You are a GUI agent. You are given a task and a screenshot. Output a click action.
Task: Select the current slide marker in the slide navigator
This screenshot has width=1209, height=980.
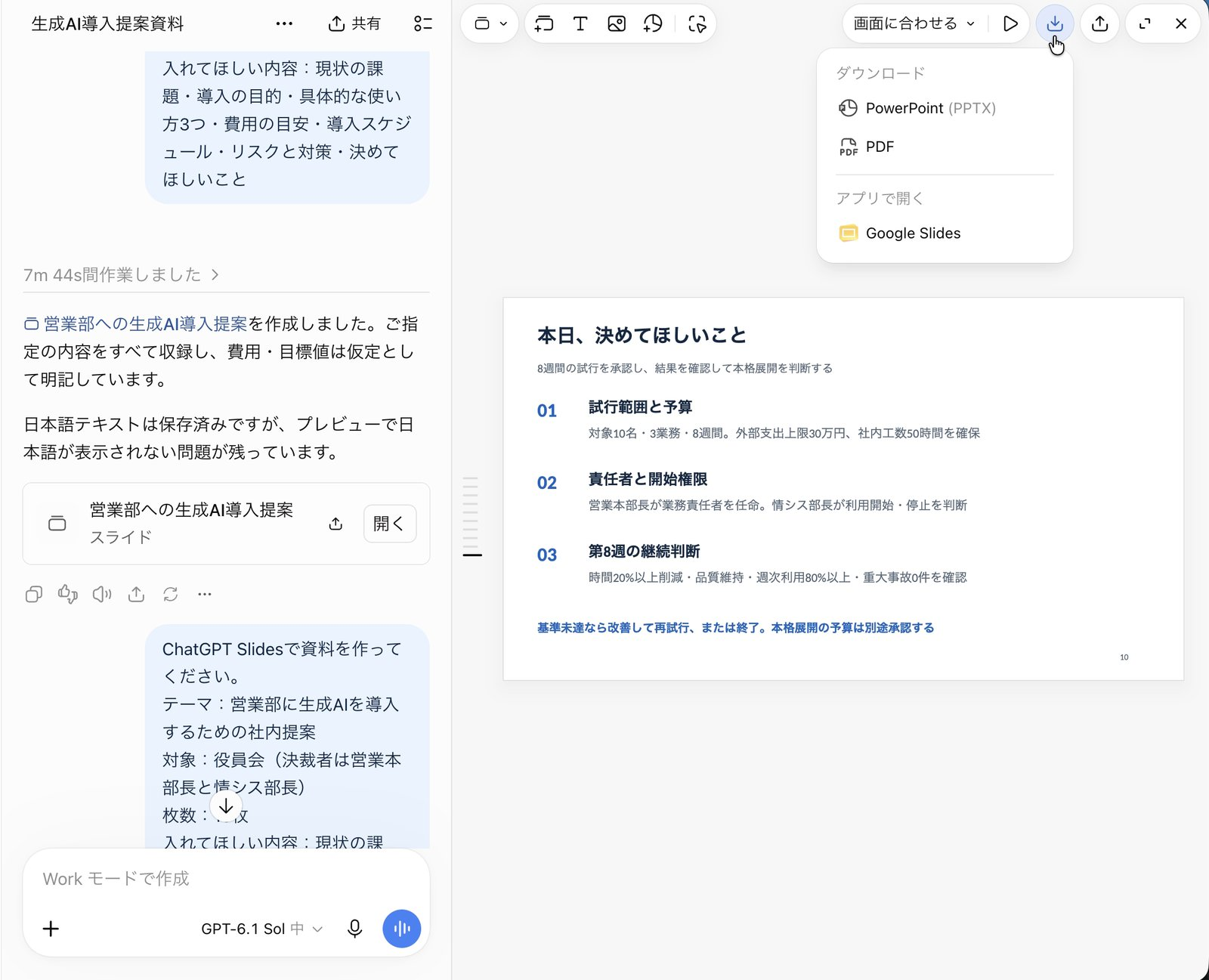472,555
